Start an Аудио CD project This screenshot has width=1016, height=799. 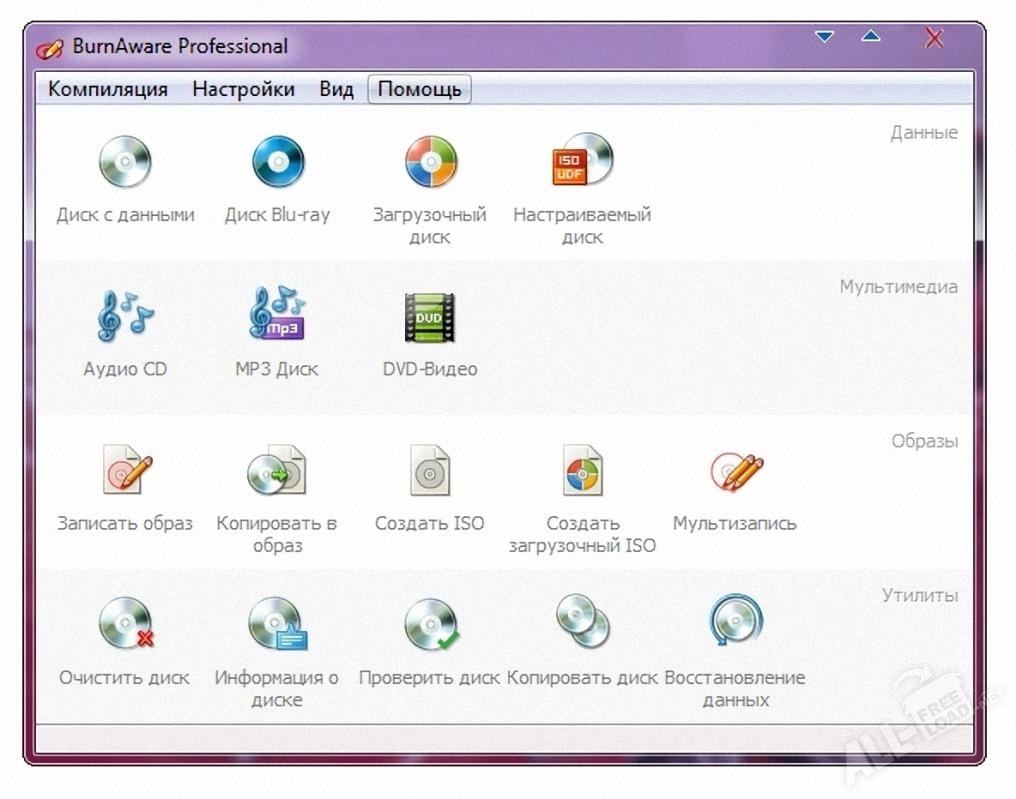coord(125,317)
